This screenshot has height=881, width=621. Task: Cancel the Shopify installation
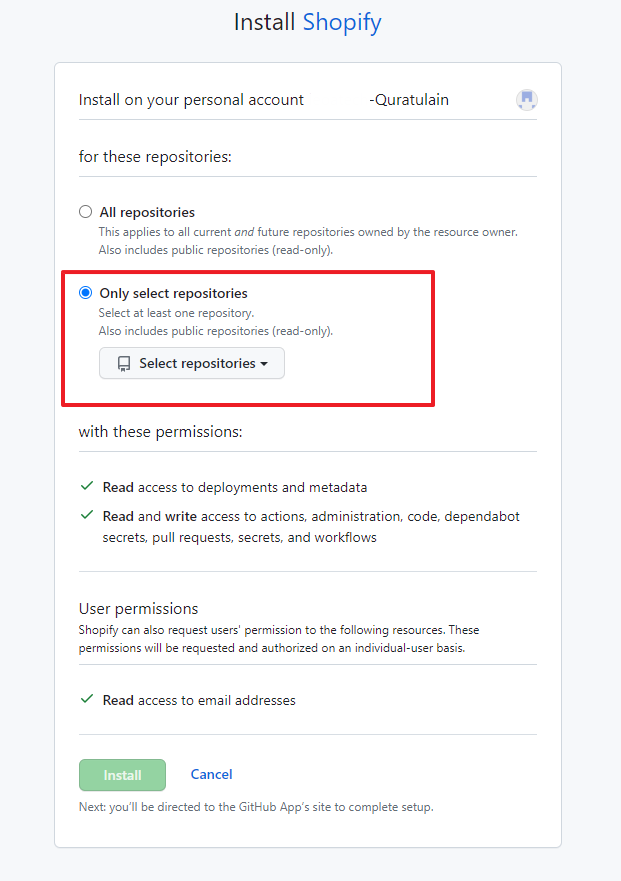(x=211, y=774)
